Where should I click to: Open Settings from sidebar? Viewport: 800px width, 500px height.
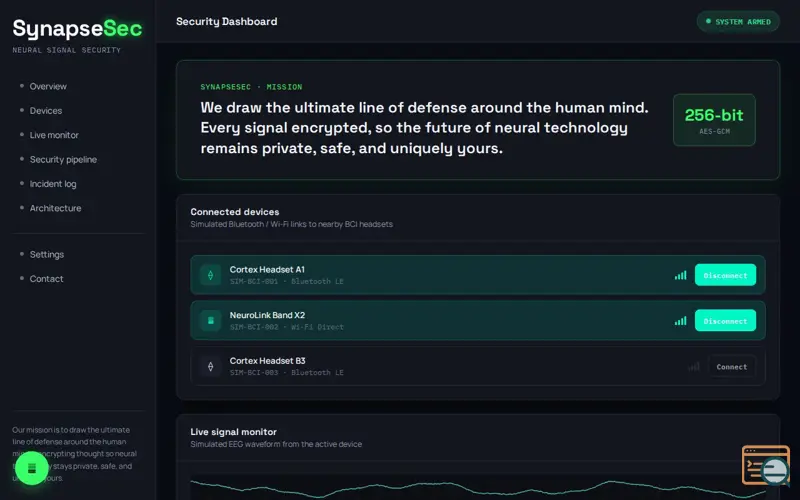click(x=47, y=255)
